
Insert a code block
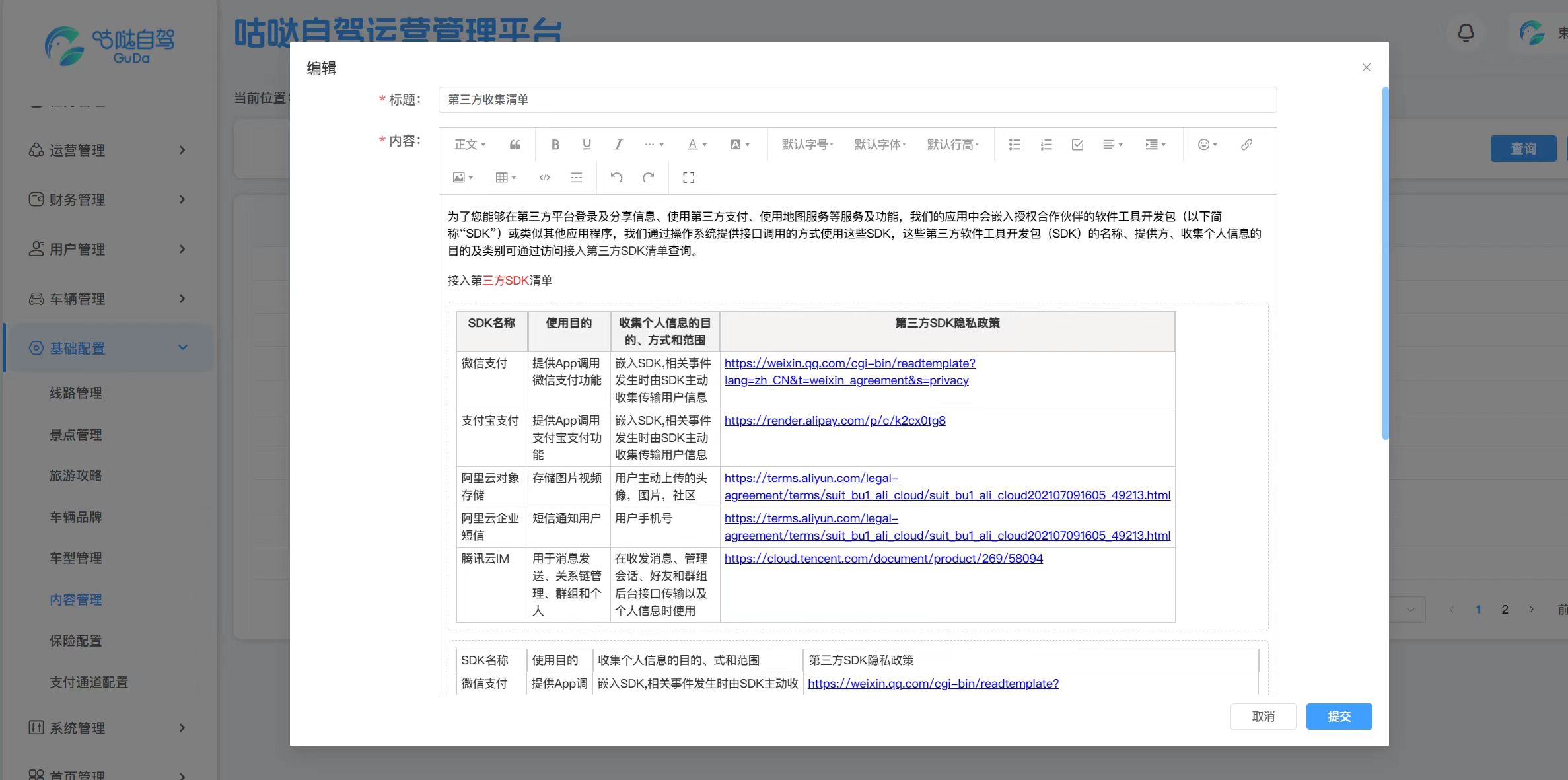point(545,178)
